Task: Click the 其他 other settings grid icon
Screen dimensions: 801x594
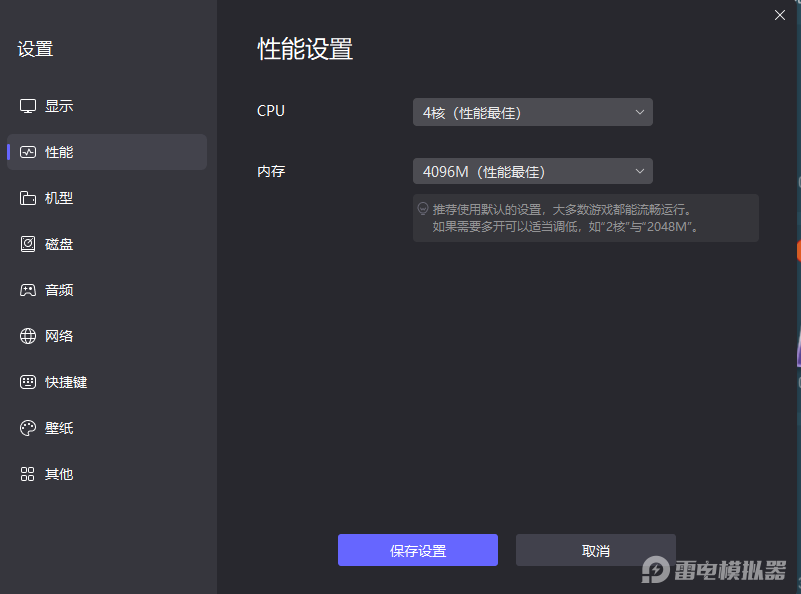Action: pos(27,473)
